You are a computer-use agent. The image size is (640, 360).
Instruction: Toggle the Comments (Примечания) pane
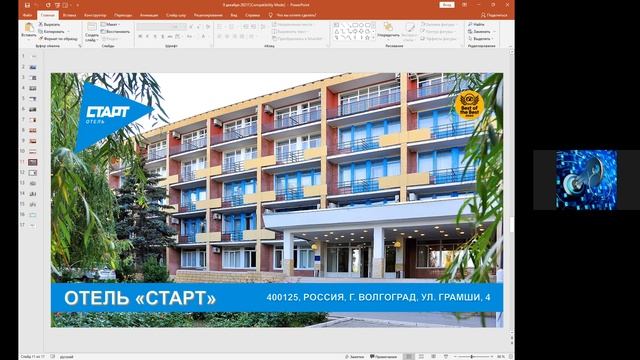coord(383,357)
